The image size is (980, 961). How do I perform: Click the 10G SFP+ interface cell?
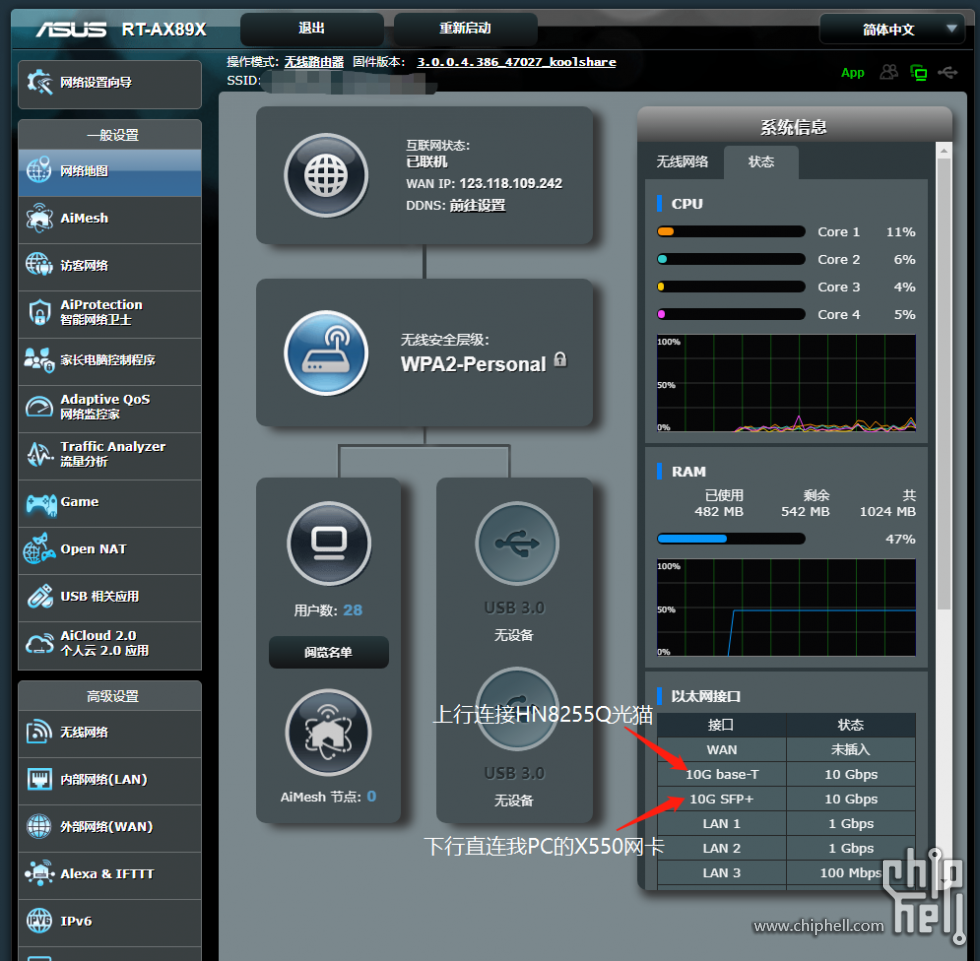click(x=722, y=799)
